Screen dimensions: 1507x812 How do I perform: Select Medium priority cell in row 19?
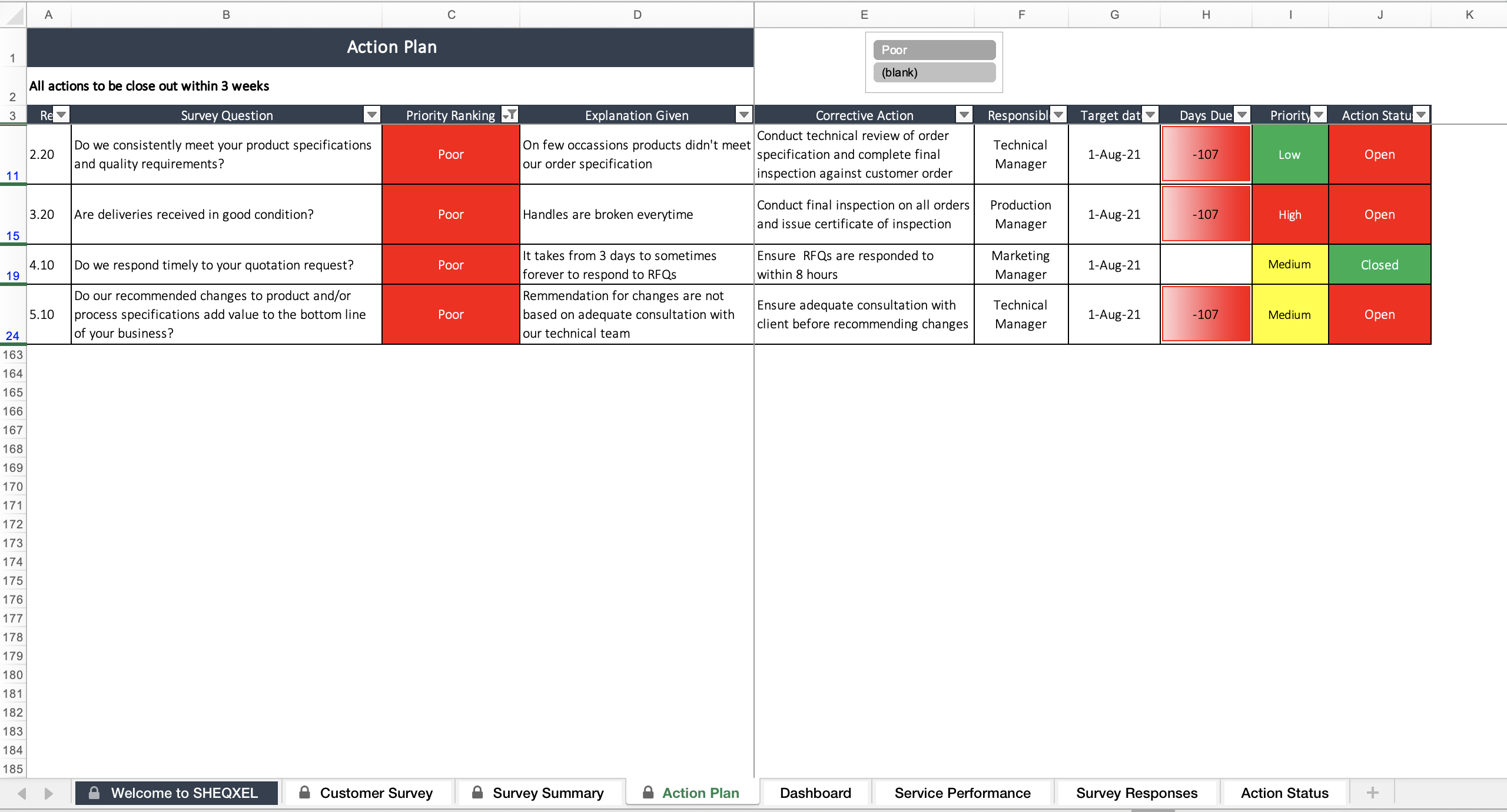coord(1290,265)
